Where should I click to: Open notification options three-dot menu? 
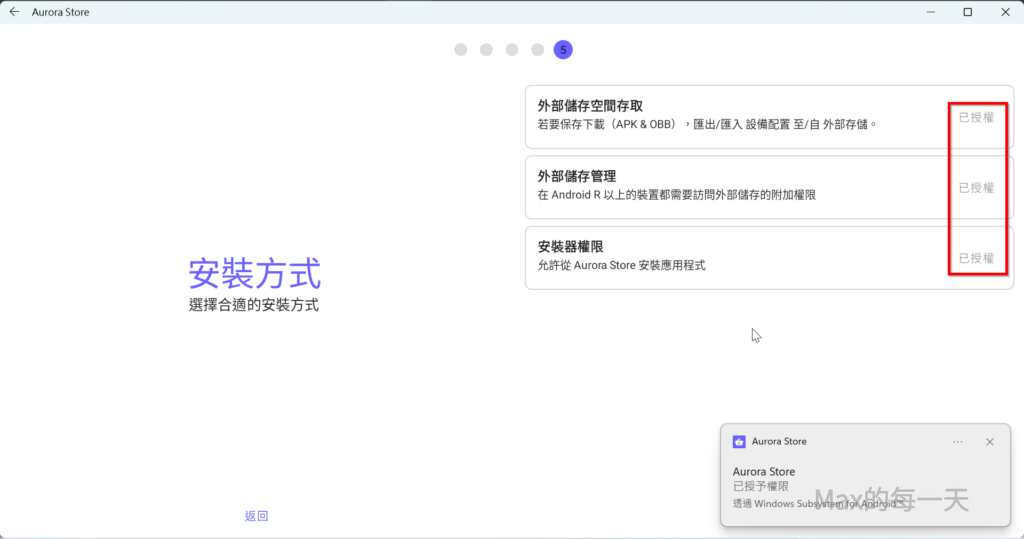coord(957,442)
